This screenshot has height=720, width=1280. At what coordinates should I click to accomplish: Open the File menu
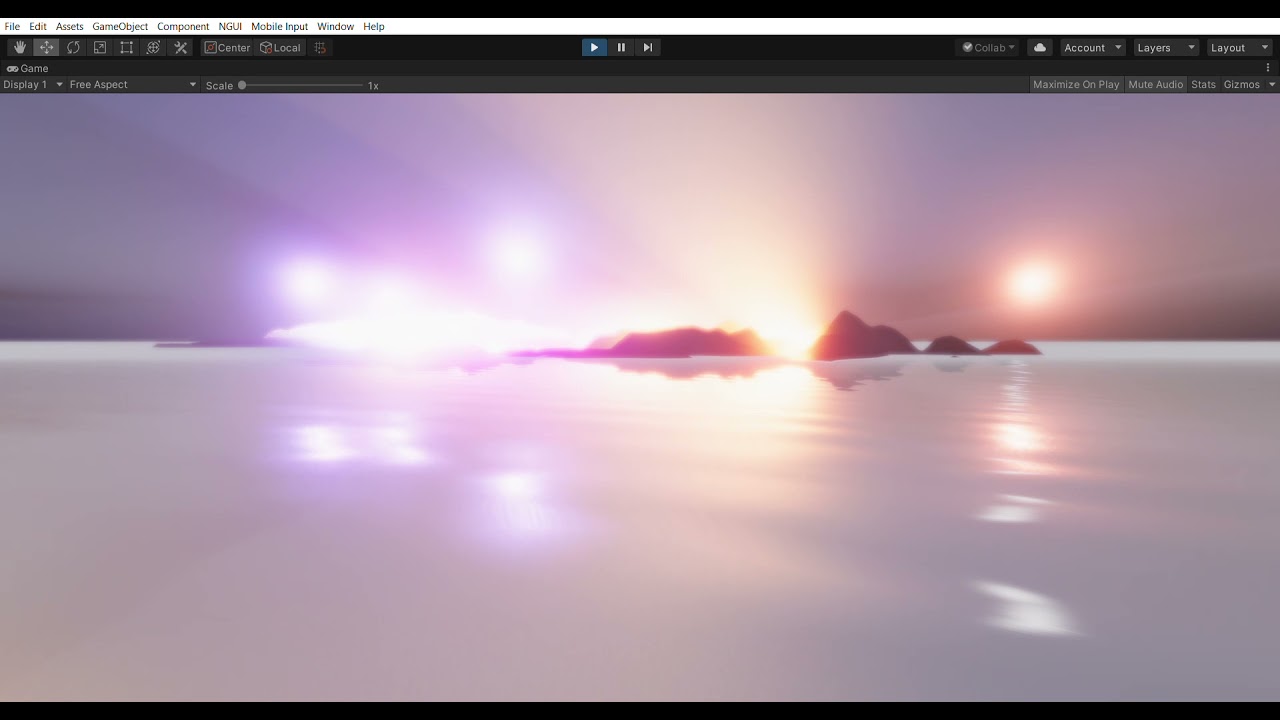tap(12, 26)
